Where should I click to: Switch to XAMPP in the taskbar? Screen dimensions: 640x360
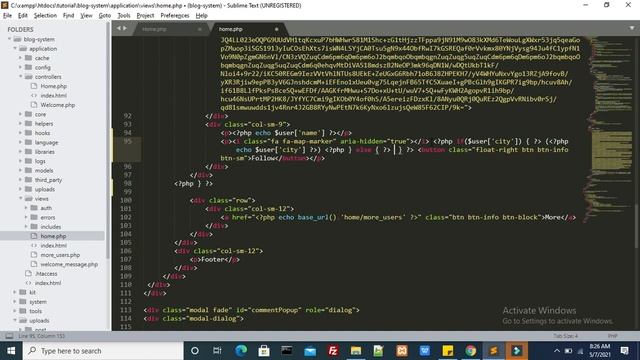[402, 351]
